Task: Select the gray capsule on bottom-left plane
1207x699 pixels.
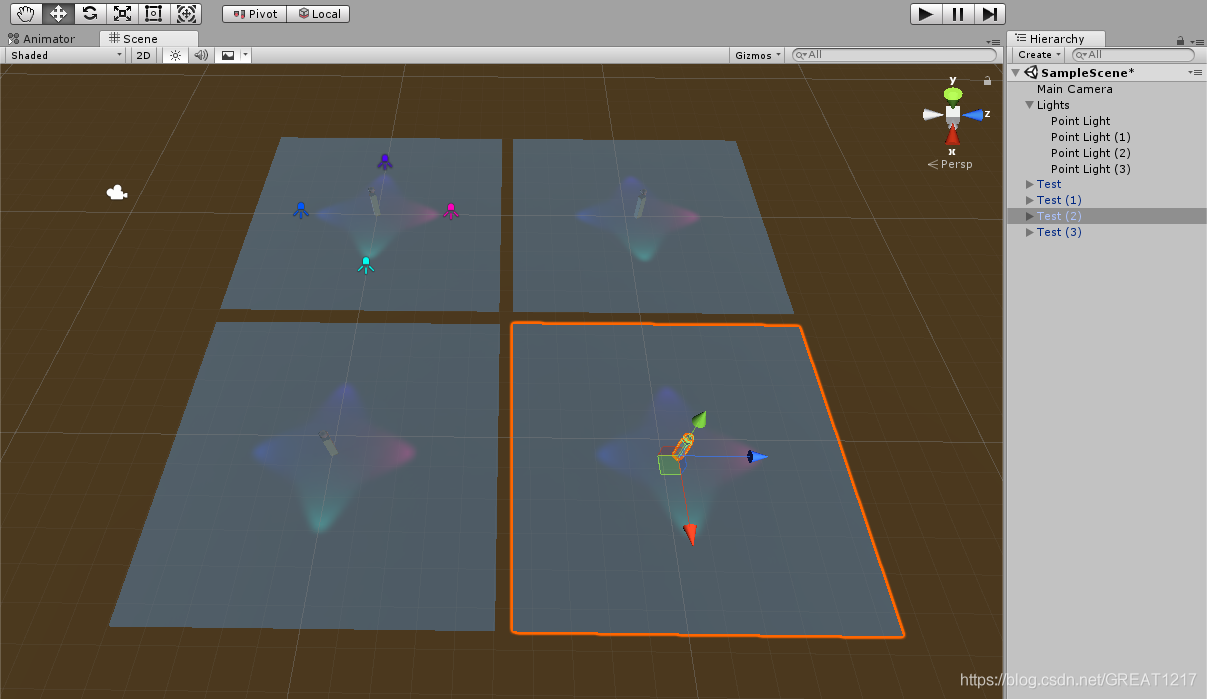Action: (329, 443)
